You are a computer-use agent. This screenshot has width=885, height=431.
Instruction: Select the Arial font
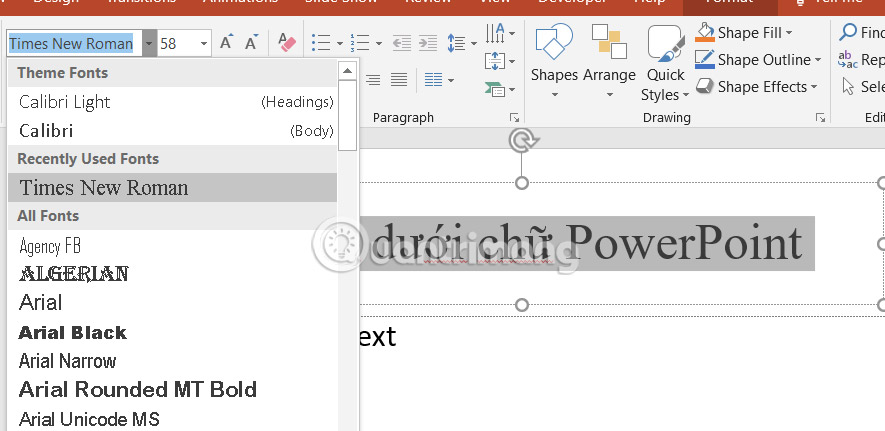[x=173, y=303]
